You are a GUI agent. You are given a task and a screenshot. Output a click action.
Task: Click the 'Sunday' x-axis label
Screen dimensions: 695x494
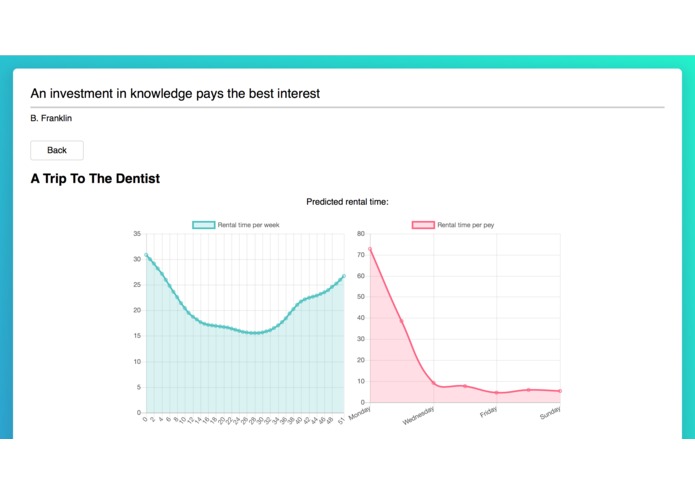click(550, 413)
